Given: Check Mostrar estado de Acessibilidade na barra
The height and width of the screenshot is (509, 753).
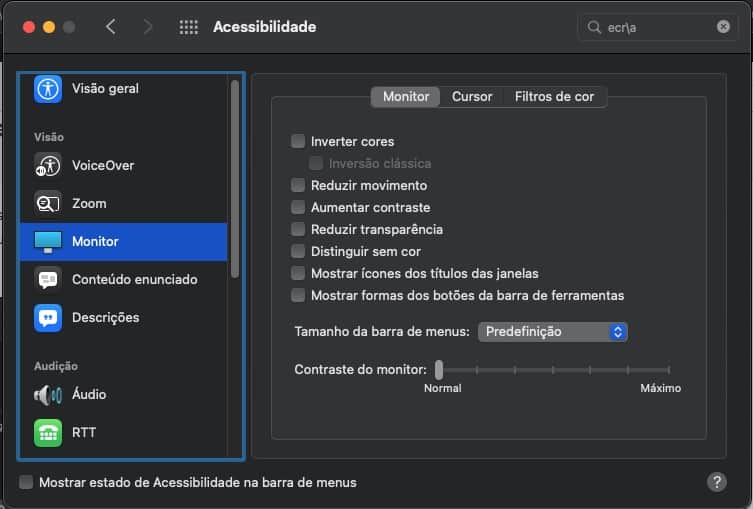Looking at the screenshot, I should pos(26,482).
